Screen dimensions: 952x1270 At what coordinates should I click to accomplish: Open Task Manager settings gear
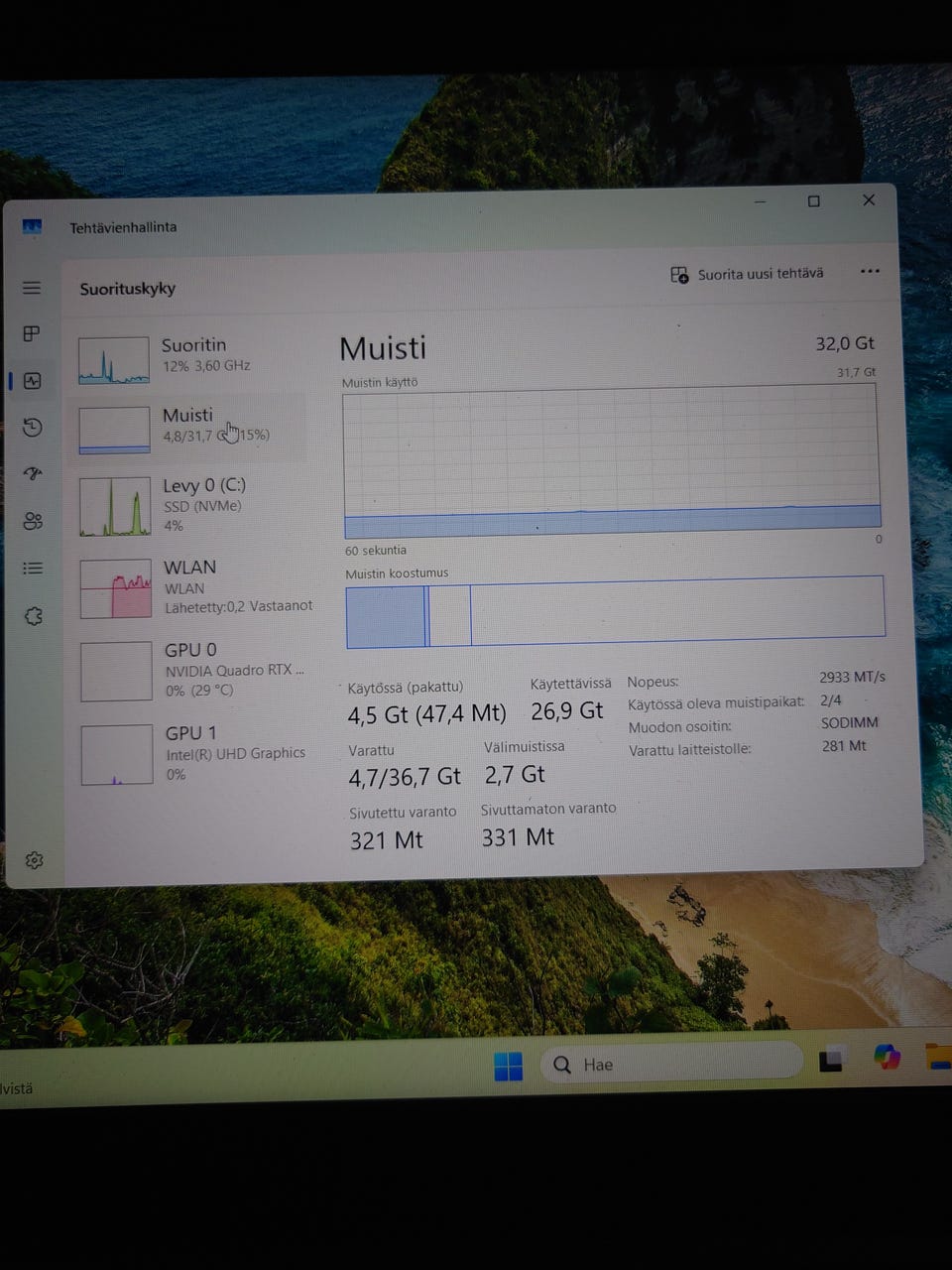pyautogui.click(x=35, y=860)
